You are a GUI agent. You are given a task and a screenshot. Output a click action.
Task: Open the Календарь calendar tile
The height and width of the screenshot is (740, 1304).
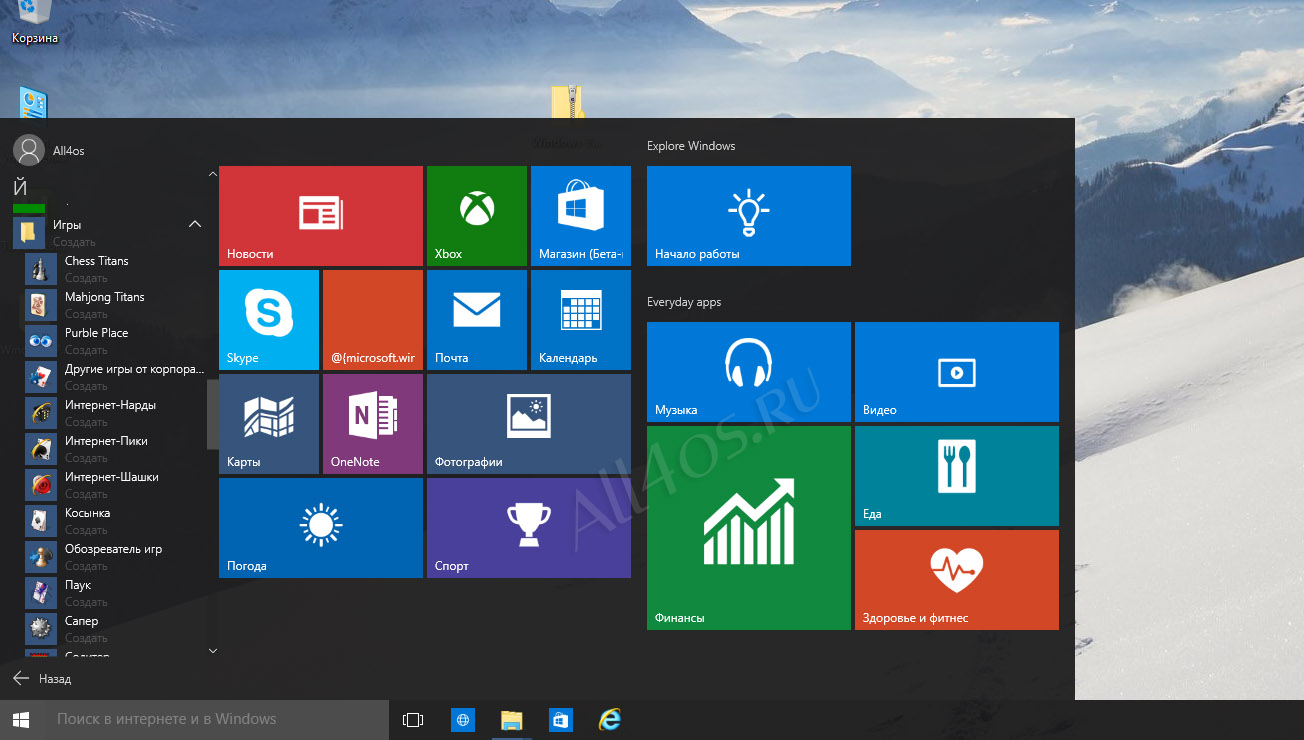coord(581,320)
